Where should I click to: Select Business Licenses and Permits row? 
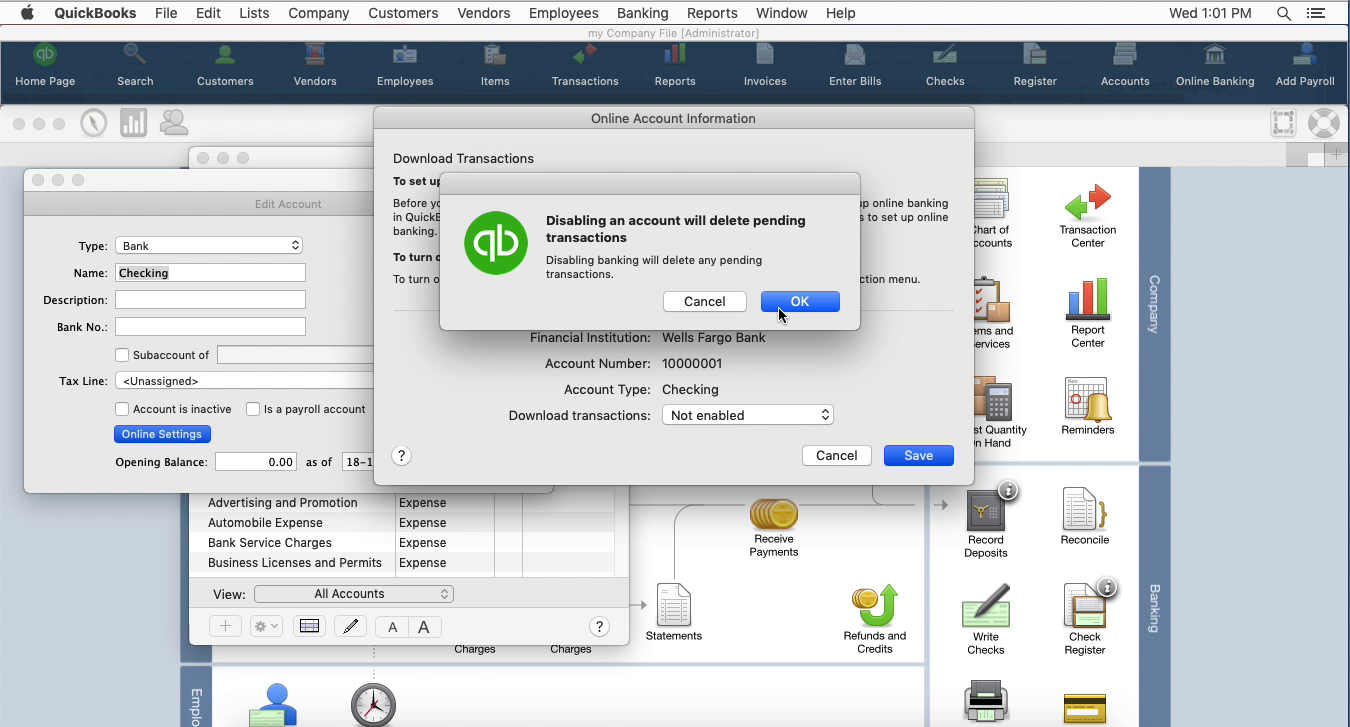click(402, 563)
